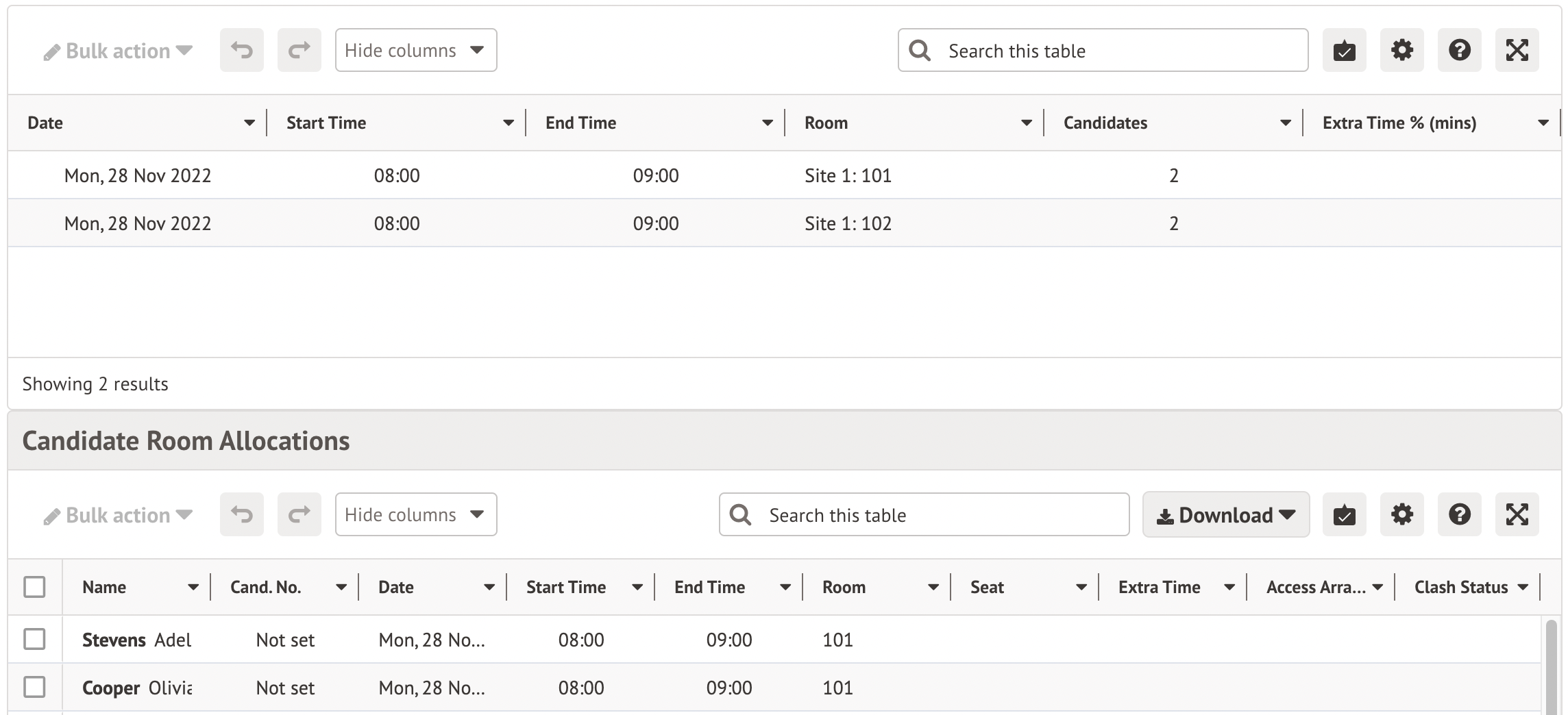The width and height of the screenshot is (1568, 715).
Task: Open Download dropdown in Candidate Room Allocations
Action: 1225,514
